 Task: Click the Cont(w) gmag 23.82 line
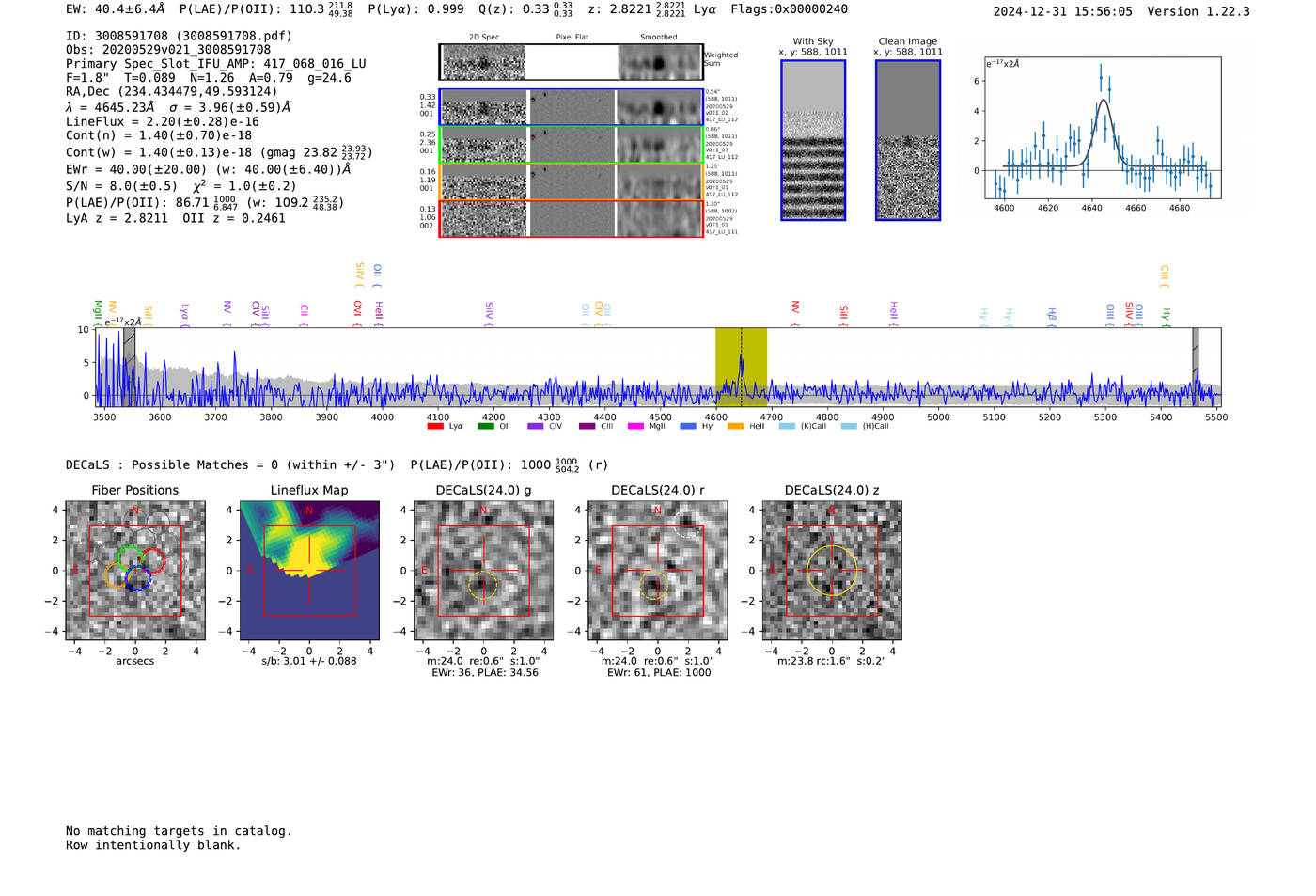[x=219, y=151]
